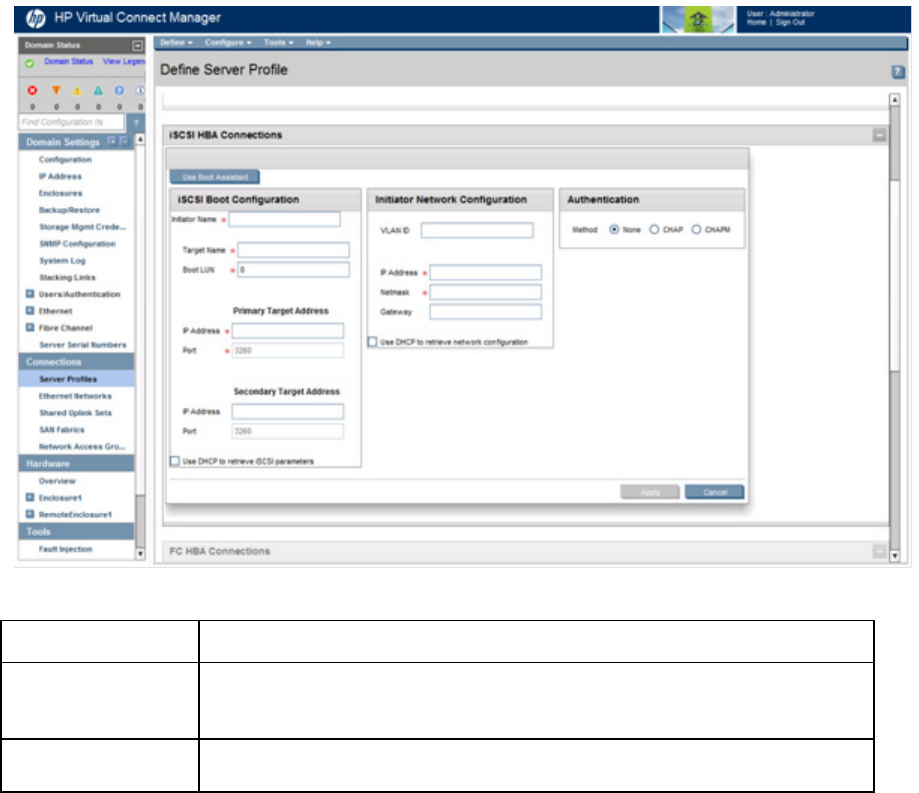Select the CHAP authentication method

click(655, 230)
